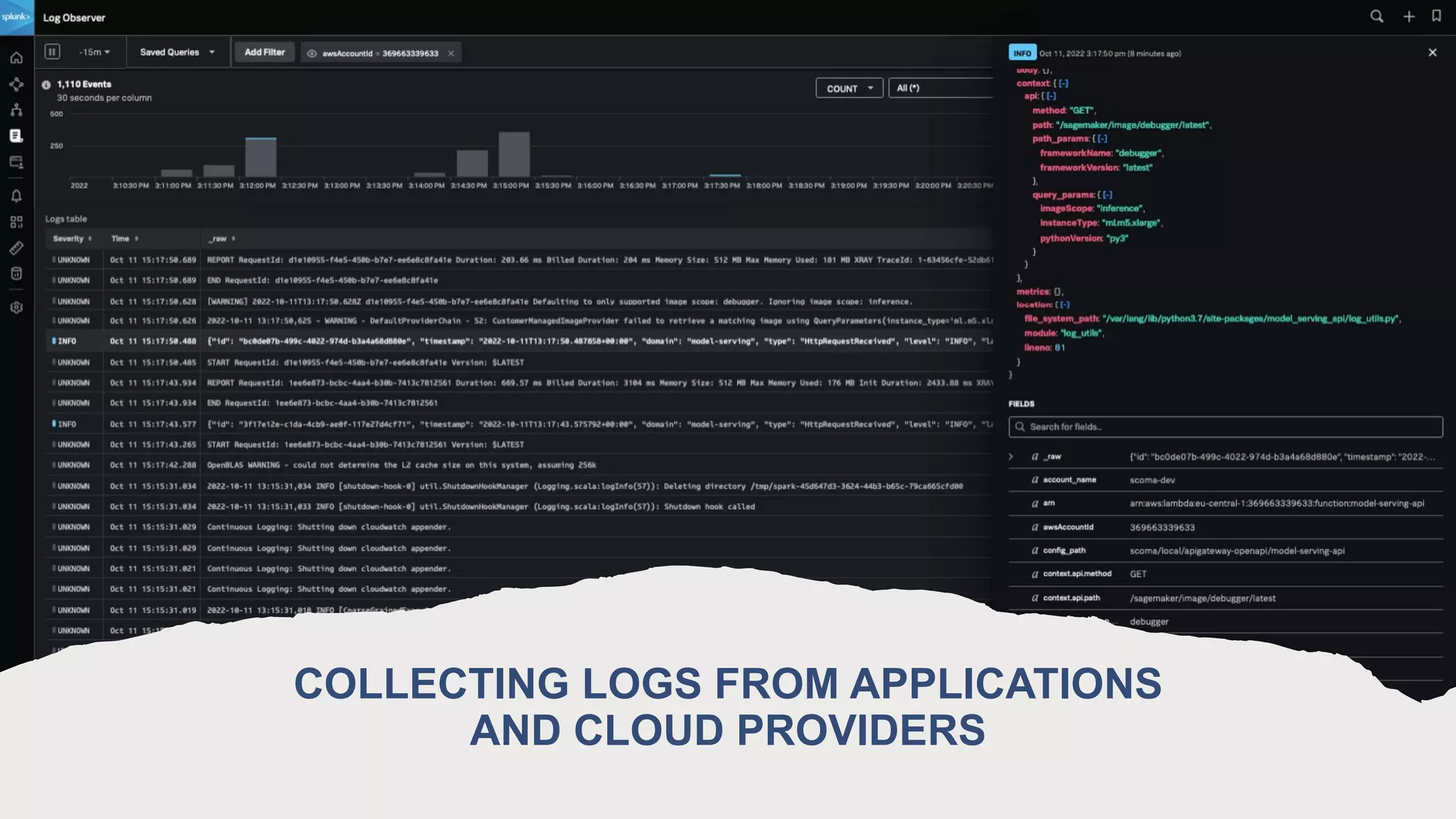Image resolution: width=1456 pixels, height=819 pixels.
Task: Select INFO log row at 15:17:50.488
Action: (519, 341)
